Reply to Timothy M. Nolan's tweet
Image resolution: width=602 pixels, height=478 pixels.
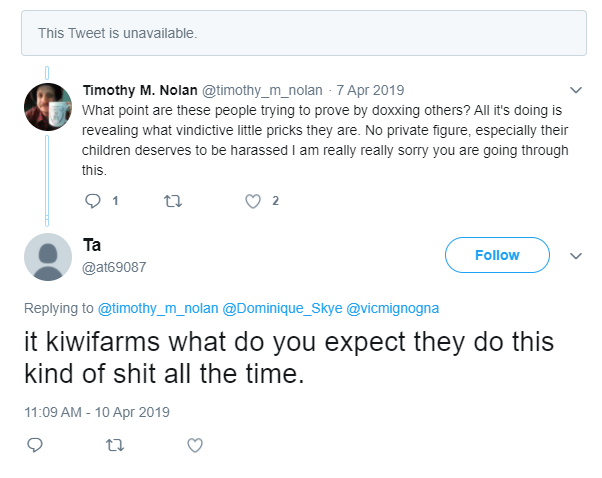pos(93,201)
